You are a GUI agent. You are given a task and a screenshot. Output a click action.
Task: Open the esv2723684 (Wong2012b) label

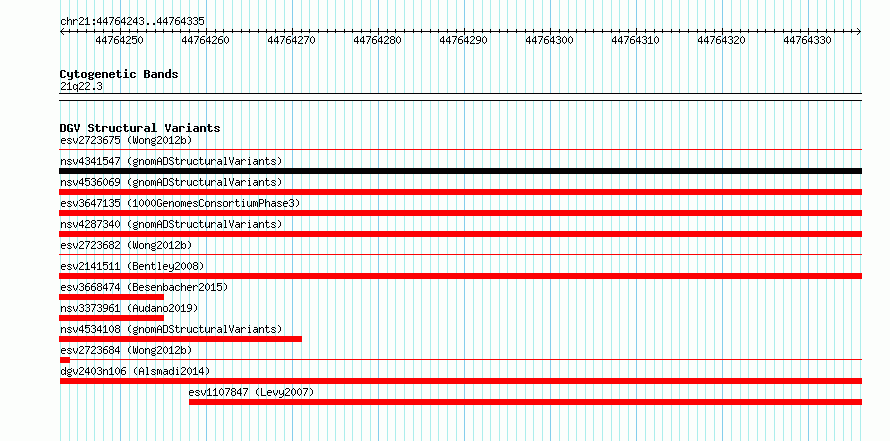point(125,350)
